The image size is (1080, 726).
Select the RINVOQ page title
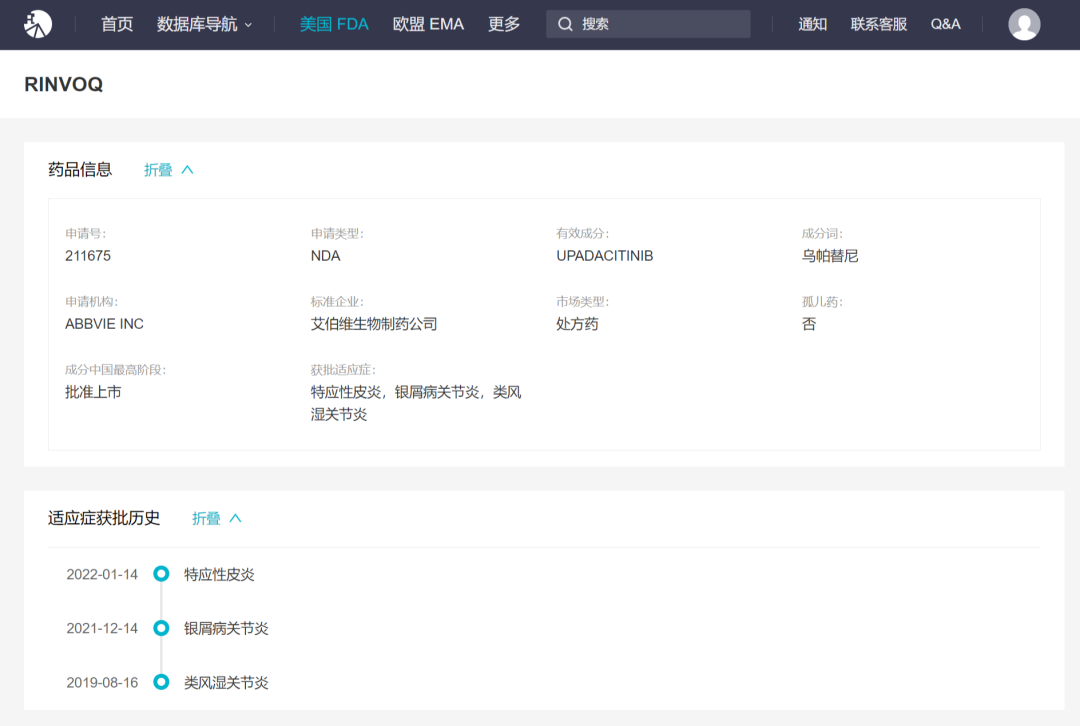(x=63, y=84)
